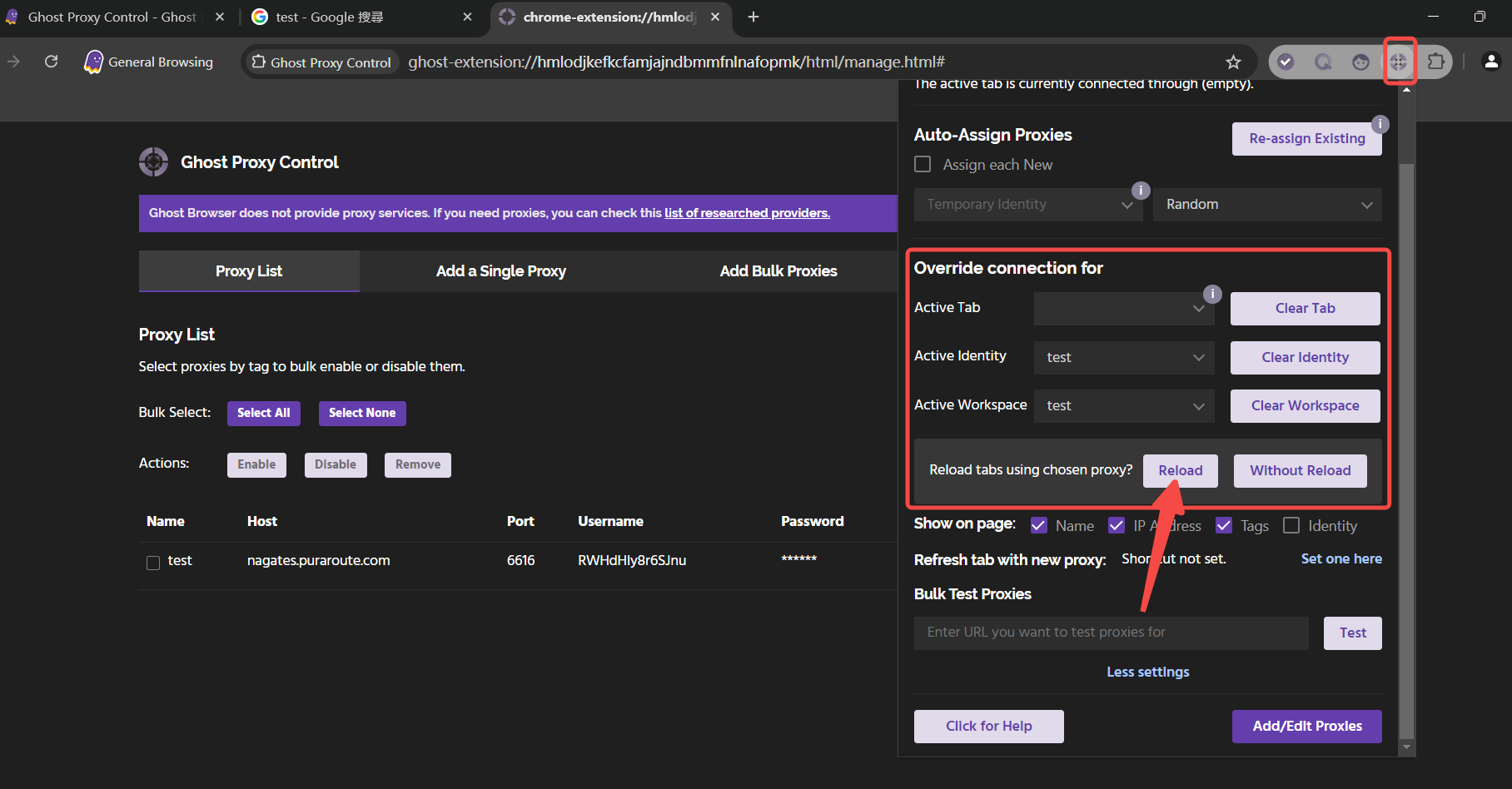
Task: Click the Select All bulk button
Action: tap(264, 413)
